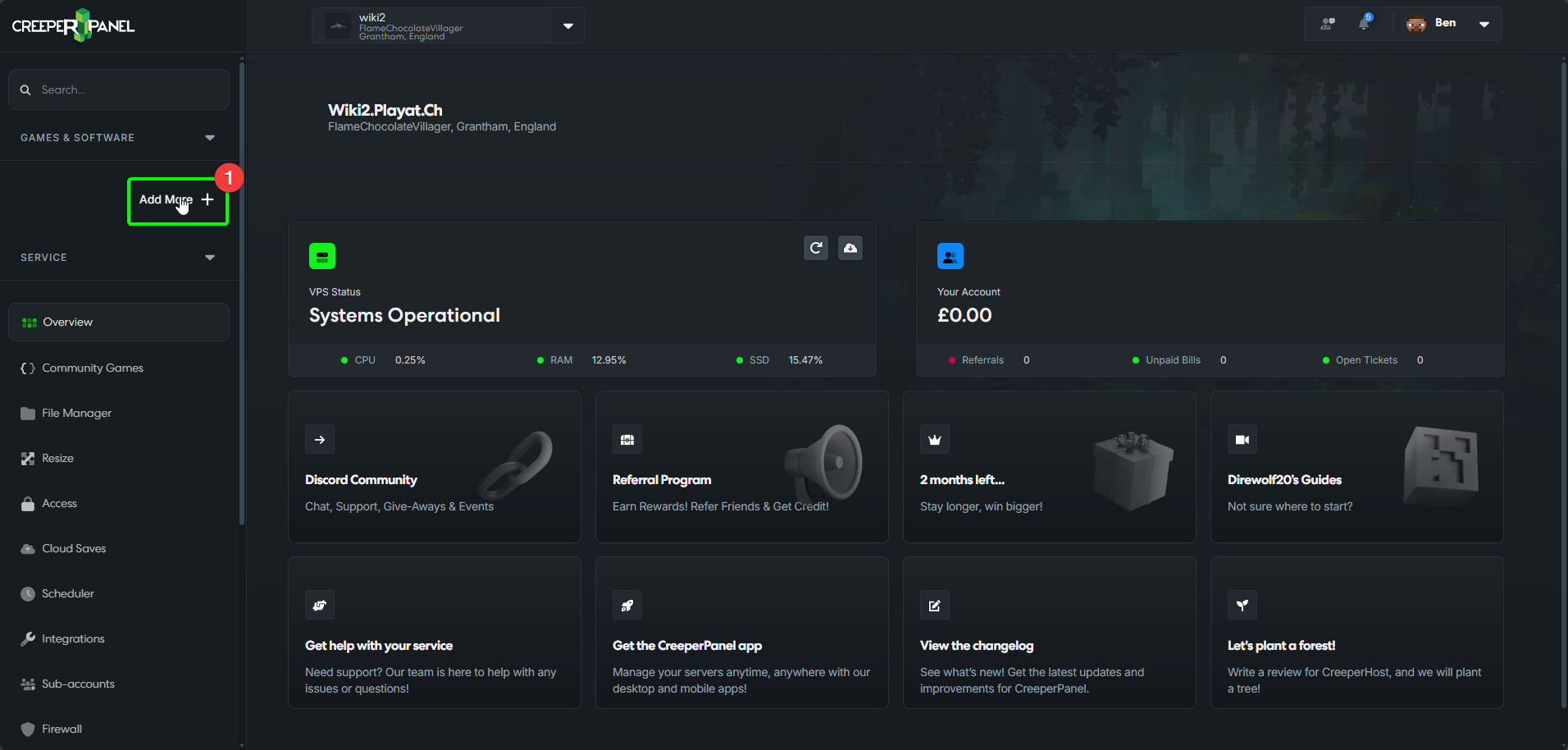This screenshot has height=750, width=1568.
Task: Collapse the Service section arrow
Action: pyautogui.click(x=210, y=258)
